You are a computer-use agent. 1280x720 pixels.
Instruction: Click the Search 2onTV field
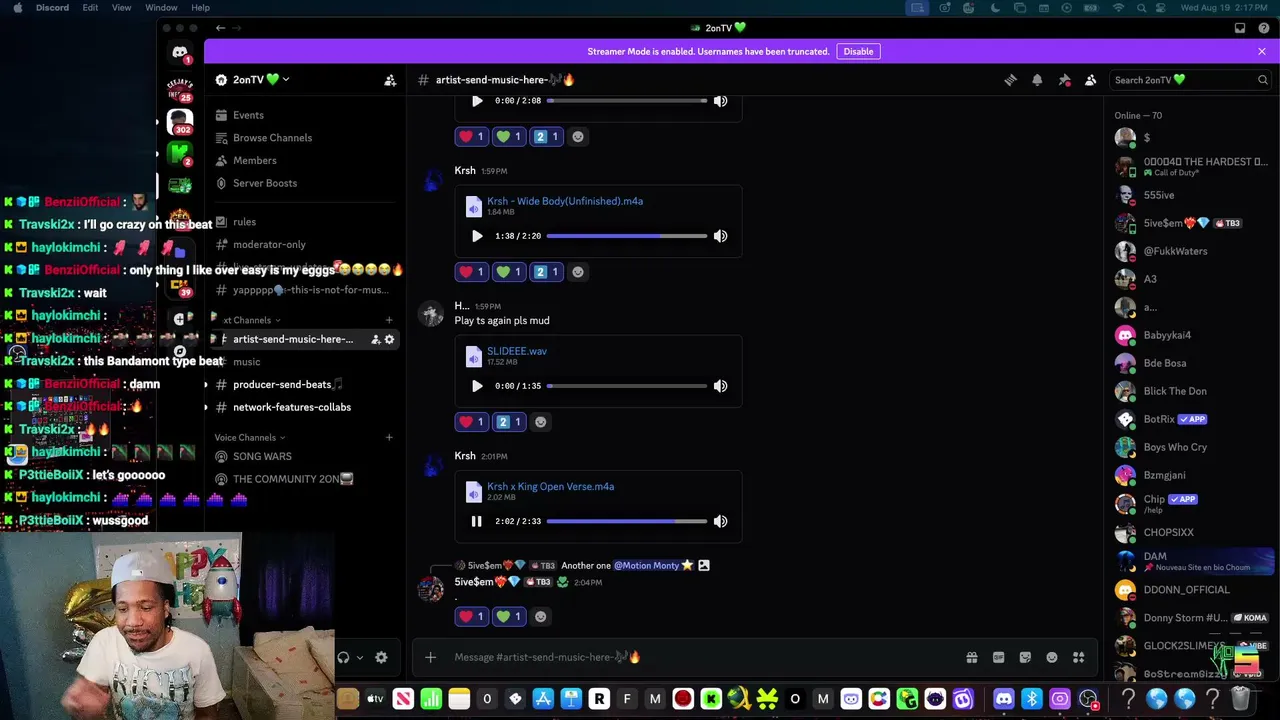[1191, 80]
